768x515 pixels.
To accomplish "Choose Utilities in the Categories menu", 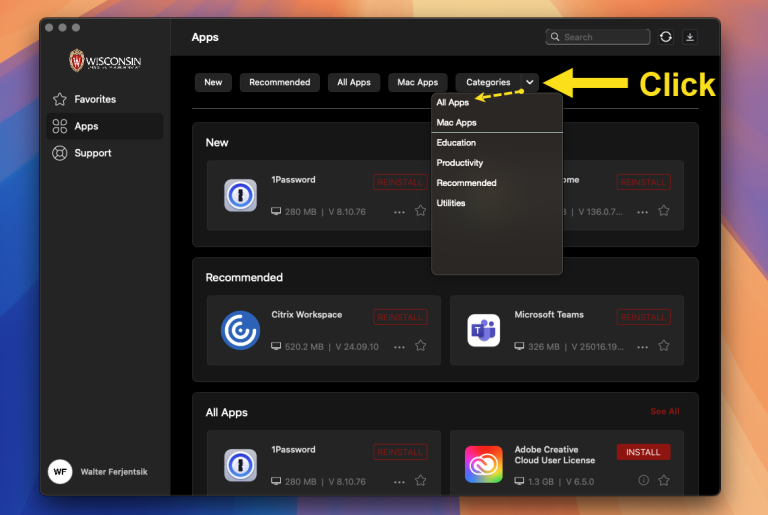I will [x=451, y=203].
